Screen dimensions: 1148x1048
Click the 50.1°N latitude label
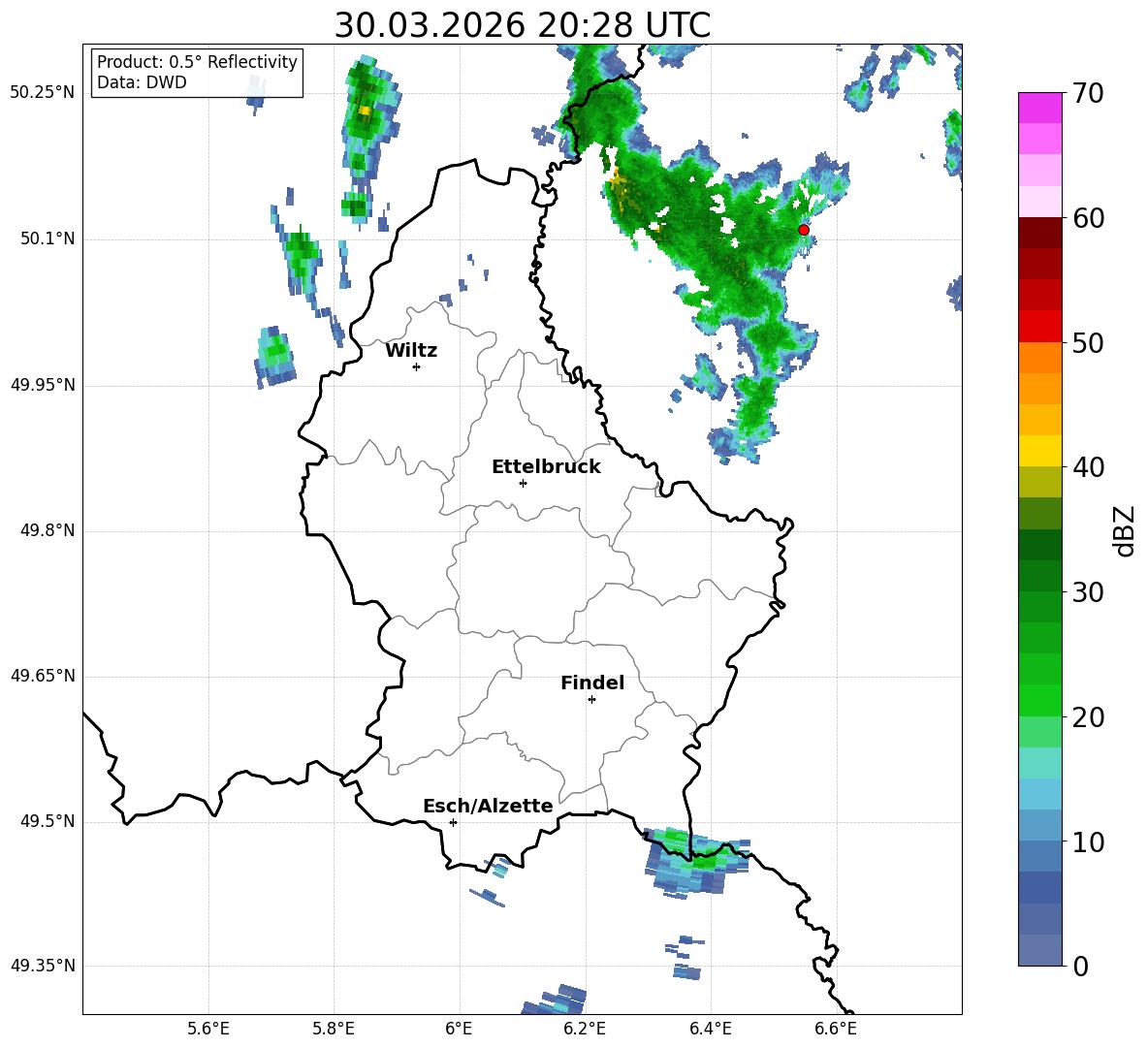[48, 238]
